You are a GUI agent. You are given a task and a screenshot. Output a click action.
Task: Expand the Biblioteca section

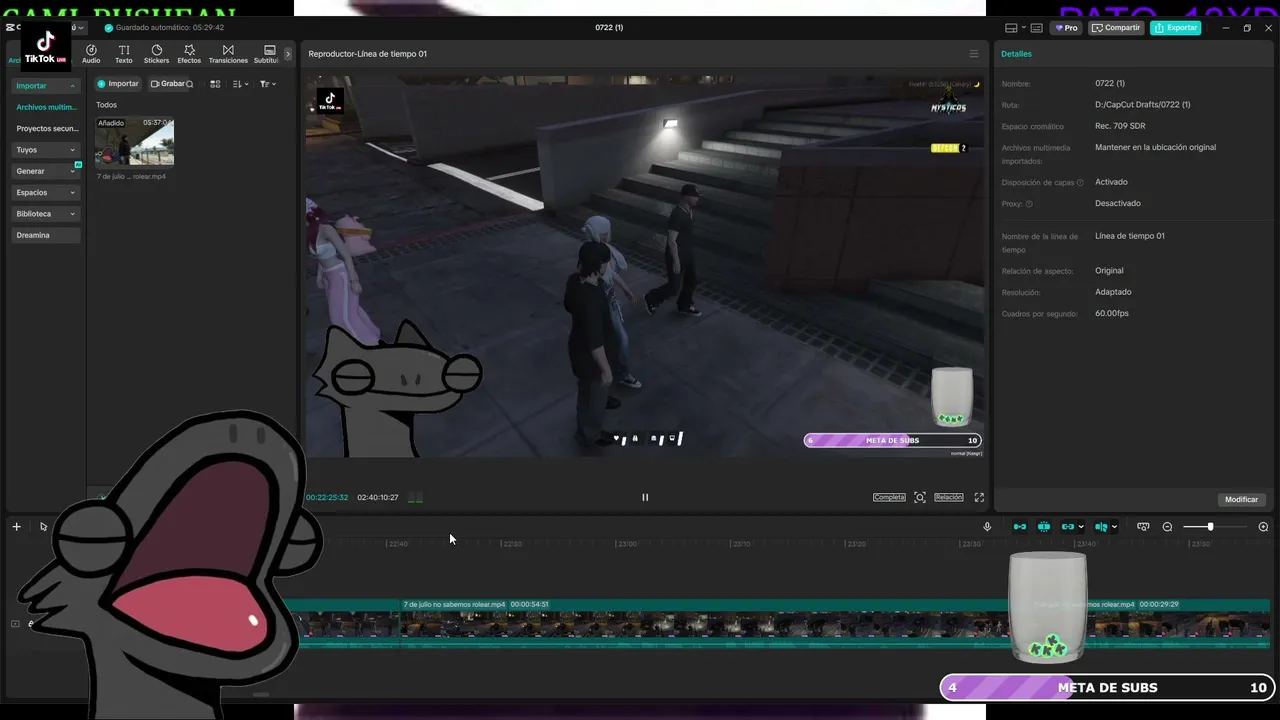coord(46,214)
